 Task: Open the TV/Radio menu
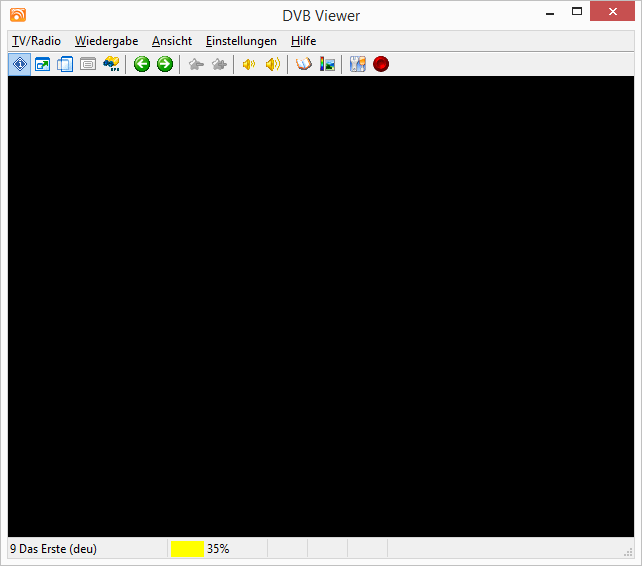pyautogui.click(x=36, y=41)
